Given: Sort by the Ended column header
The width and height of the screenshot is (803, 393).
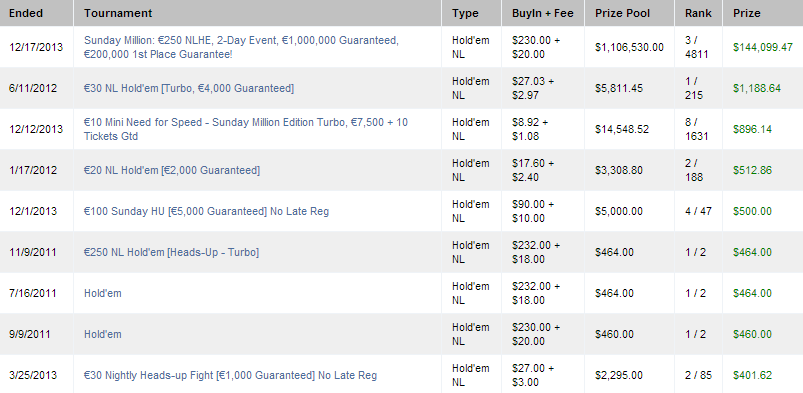Looking at the screenshot, I should click(26, 13).
